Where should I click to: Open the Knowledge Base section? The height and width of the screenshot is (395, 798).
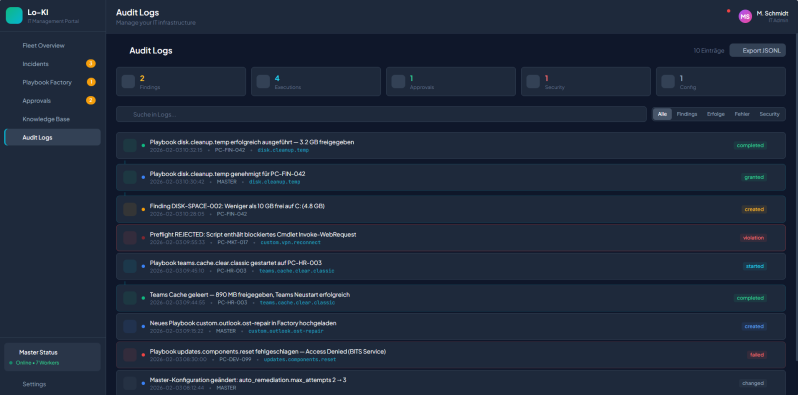(52, 119)
